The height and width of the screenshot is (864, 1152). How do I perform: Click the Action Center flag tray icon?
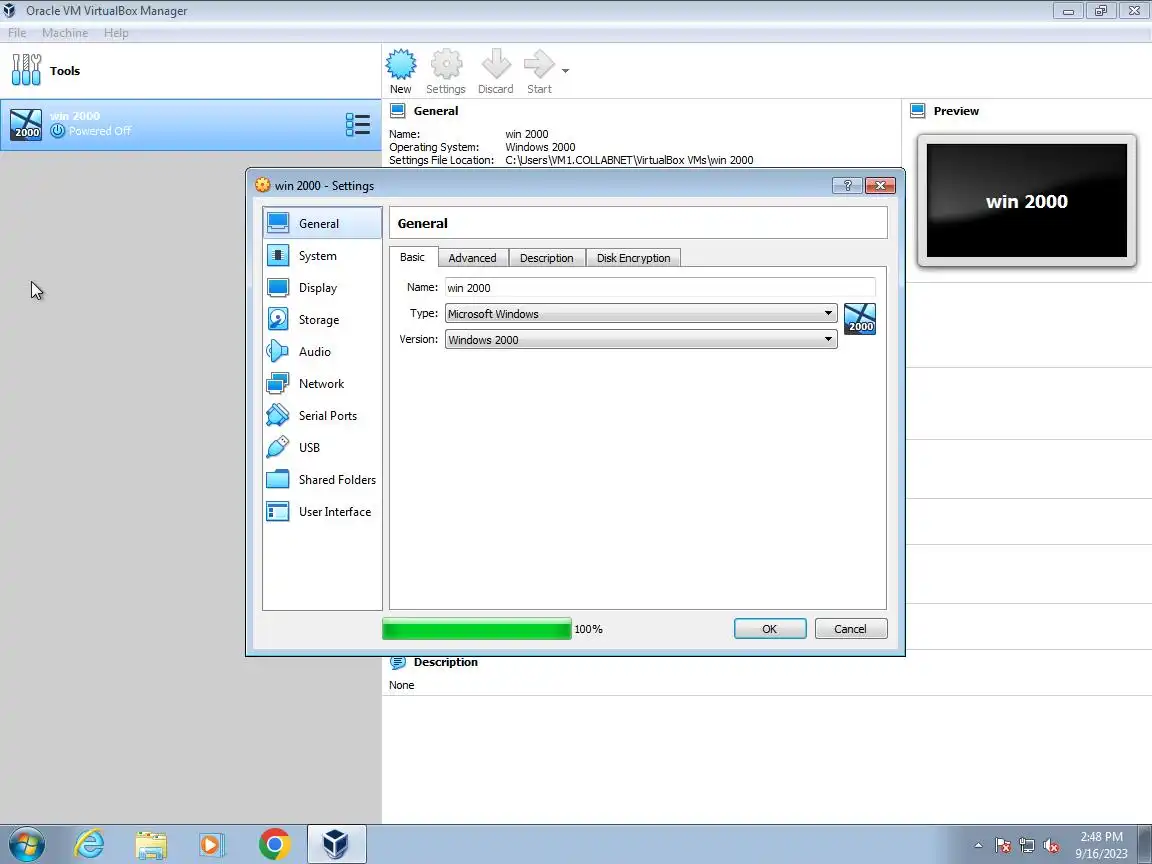click(1003, 846)
